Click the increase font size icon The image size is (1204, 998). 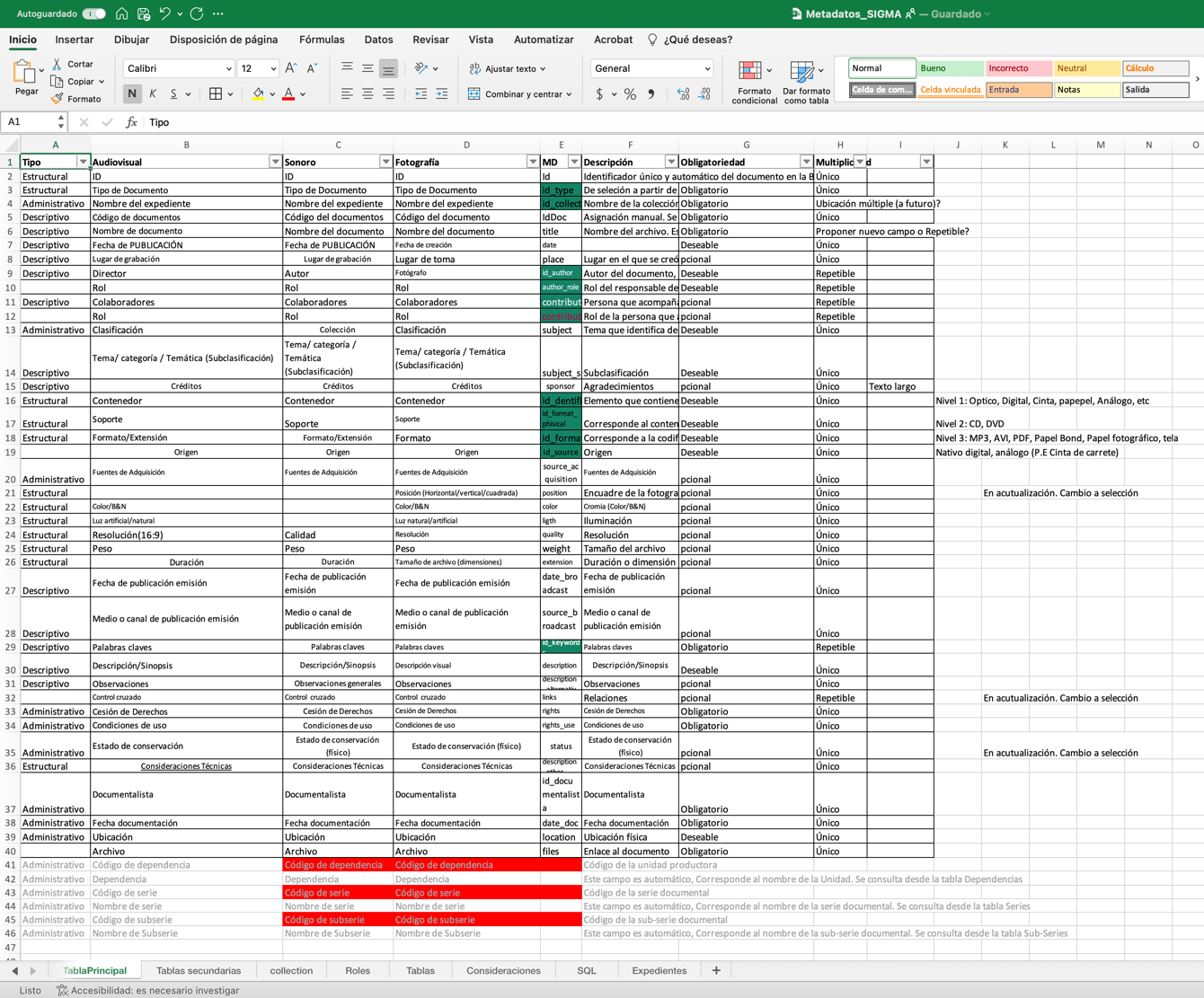(x=290, y=68)
